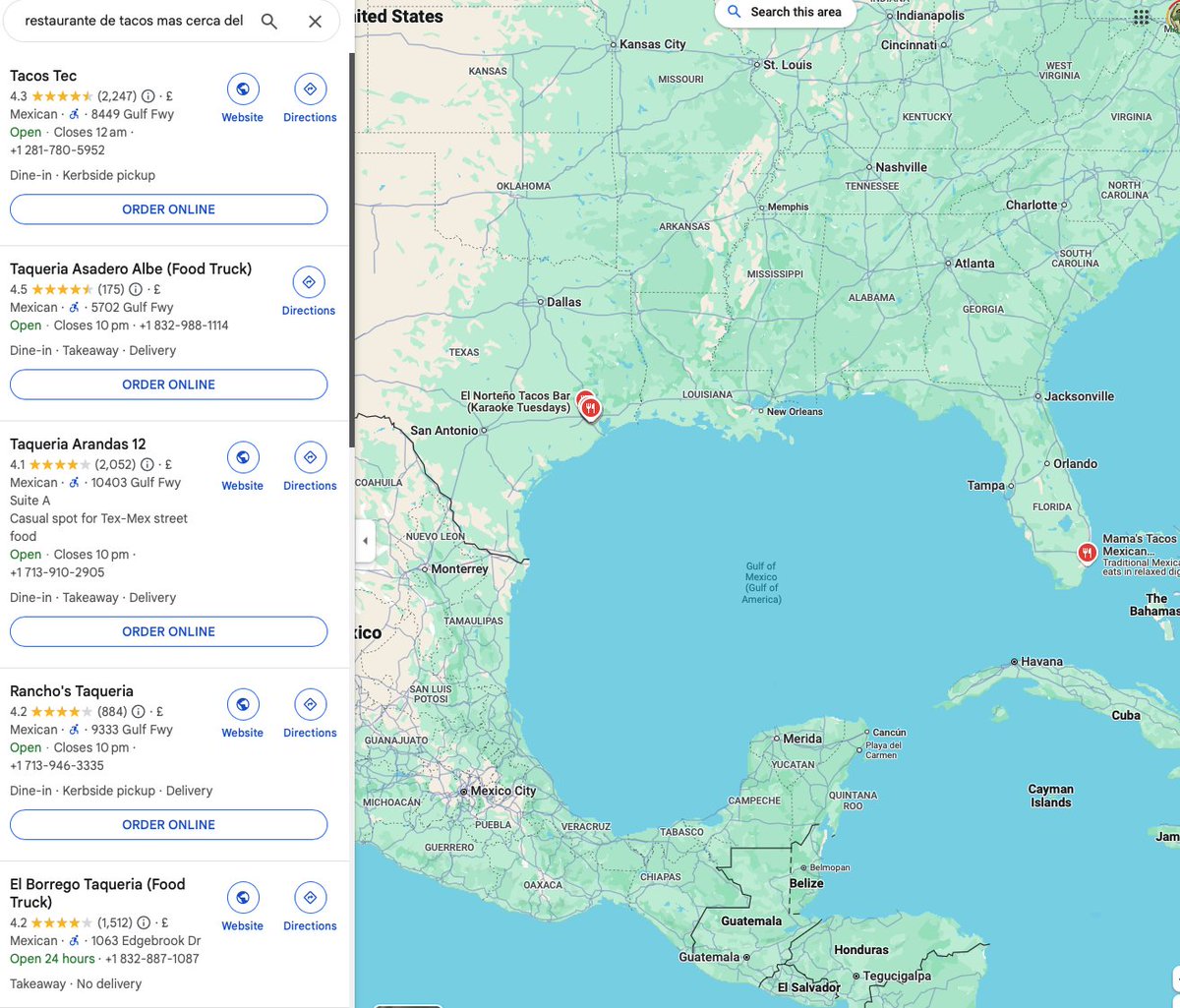The image size is (1180, 1008).
Task: Open the Google apps grid icon
Action: [1141, 17]
